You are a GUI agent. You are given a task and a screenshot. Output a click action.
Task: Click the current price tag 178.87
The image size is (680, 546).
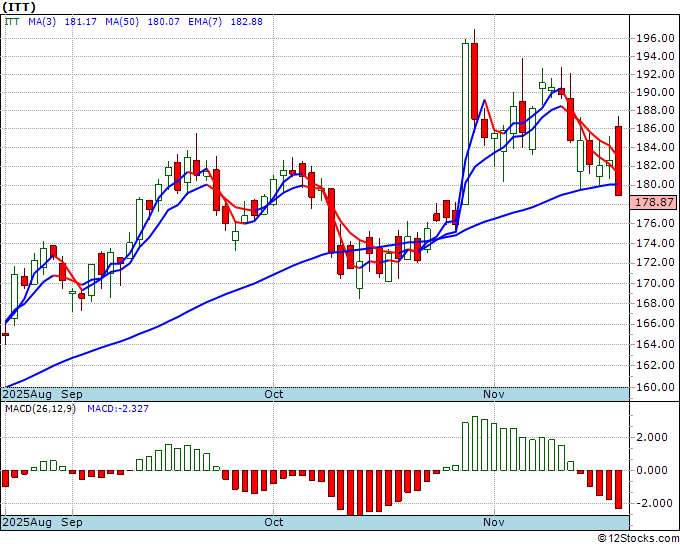pyautogui.click(x=654, y=202)
